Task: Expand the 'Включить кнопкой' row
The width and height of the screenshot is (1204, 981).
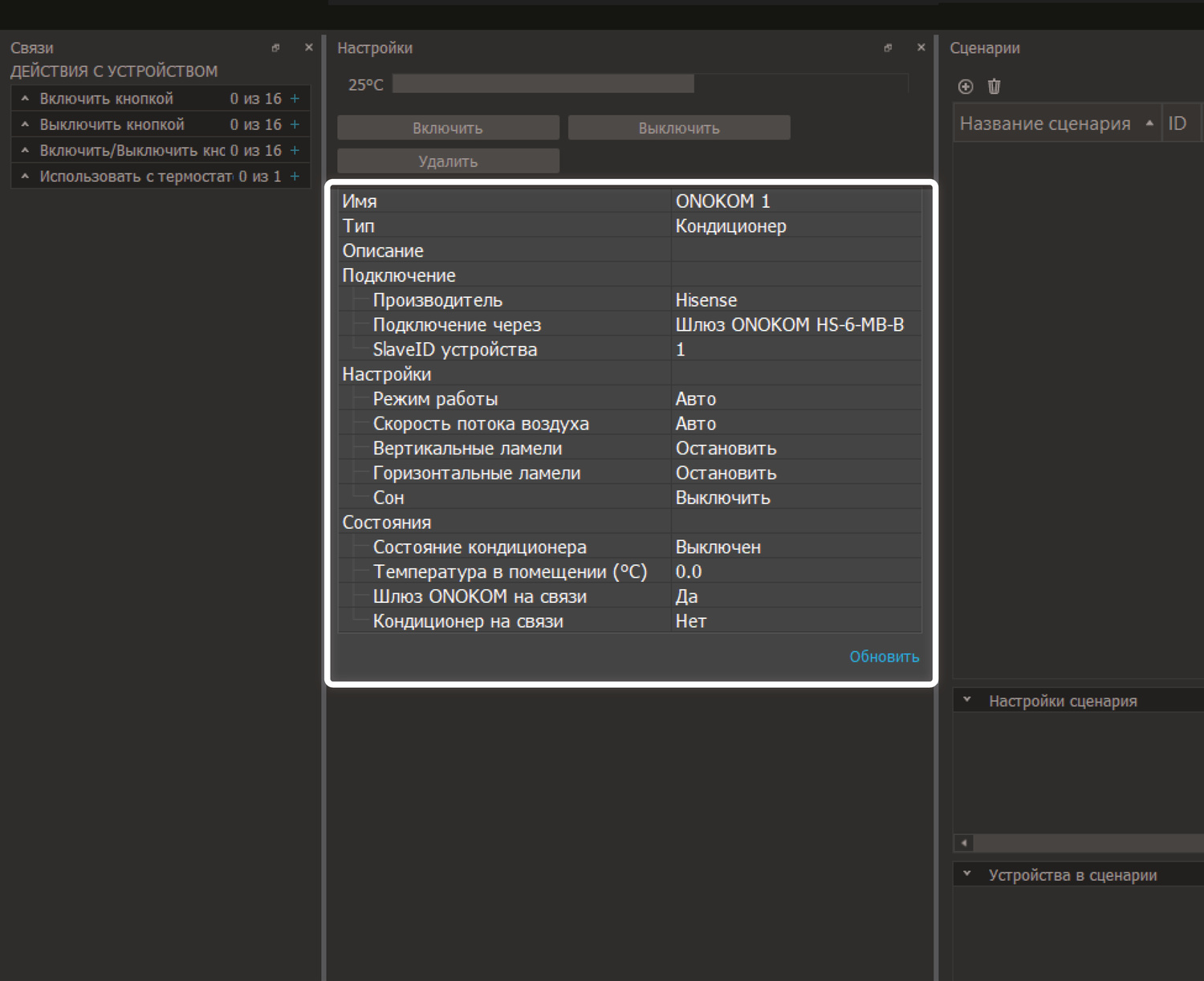Action: 25,99
